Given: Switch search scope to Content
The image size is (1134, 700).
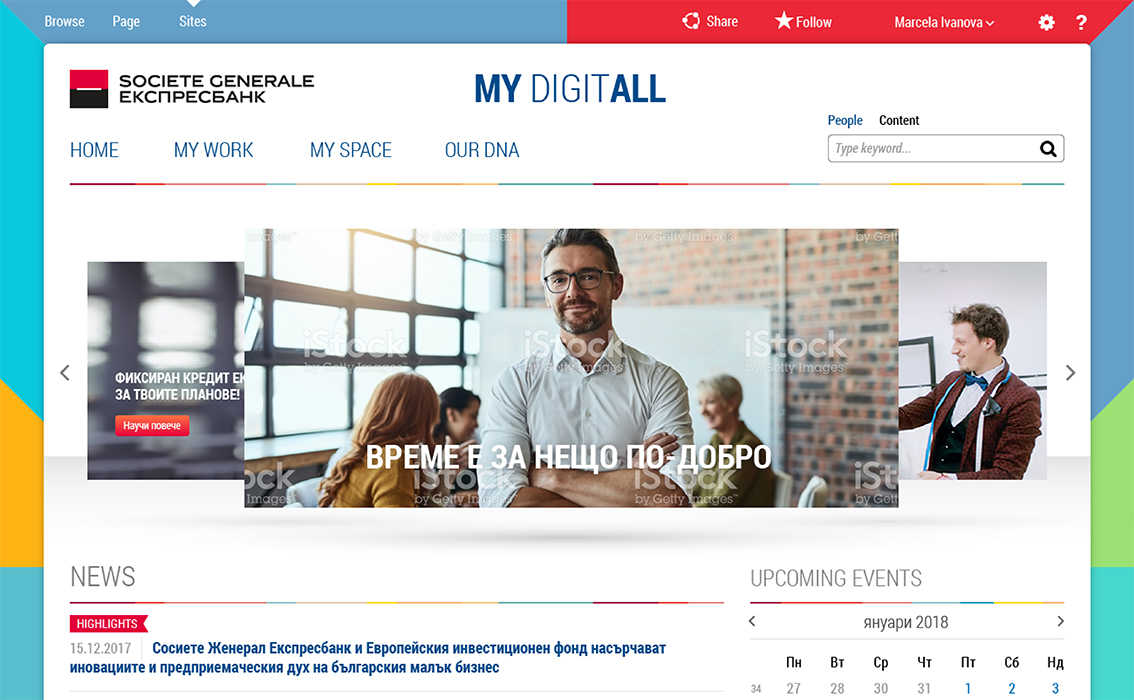Looking at the screenshot, I should (899, 120).
